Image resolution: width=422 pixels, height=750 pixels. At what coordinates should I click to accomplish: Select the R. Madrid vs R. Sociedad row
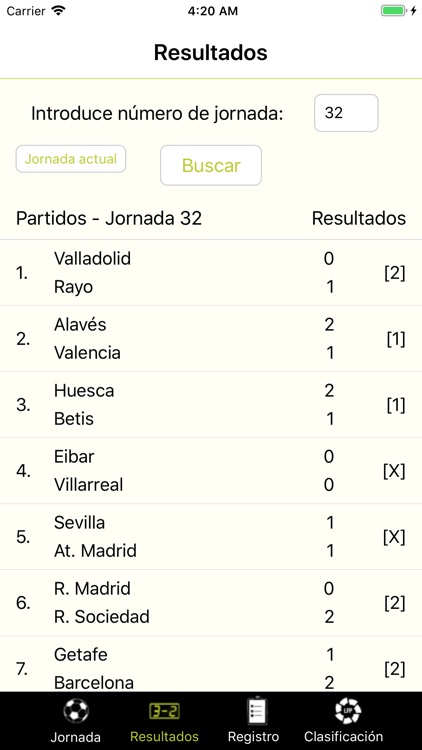tap(211, 603)
